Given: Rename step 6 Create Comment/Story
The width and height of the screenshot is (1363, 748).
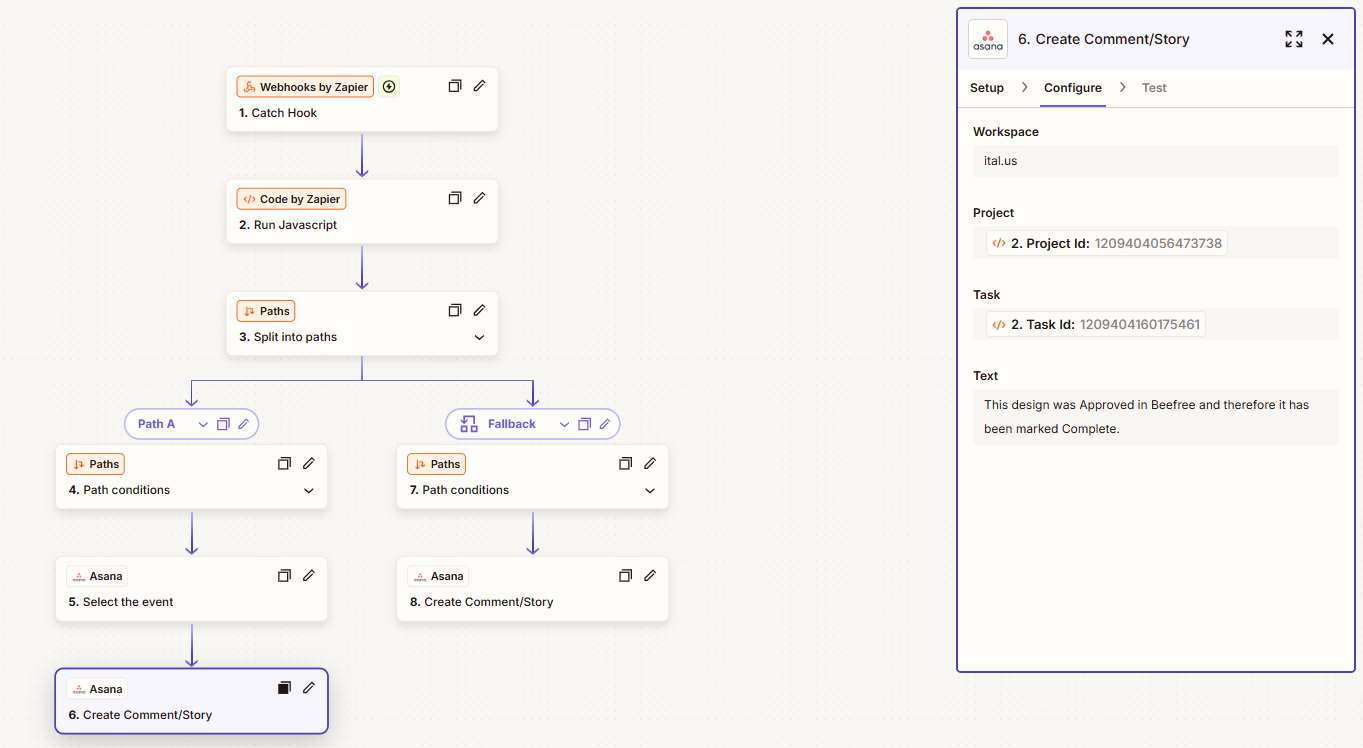Looking at the screenshot, I should pos(309,688).
